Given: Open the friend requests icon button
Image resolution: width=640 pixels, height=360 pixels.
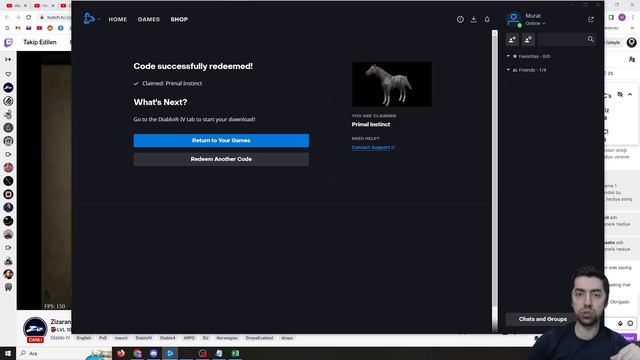Looking at the screenshot, I should [528, 40].
